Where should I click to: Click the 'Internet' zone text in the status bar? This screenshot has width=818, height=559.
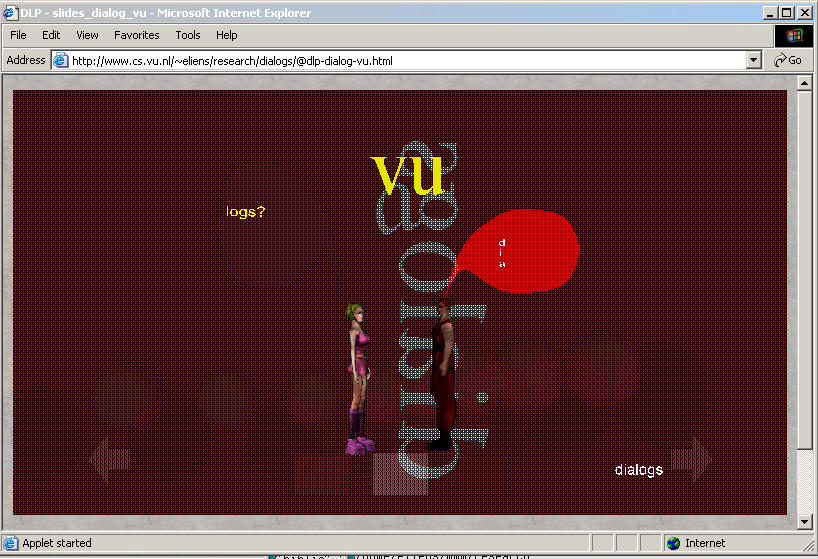pos(705,543)
